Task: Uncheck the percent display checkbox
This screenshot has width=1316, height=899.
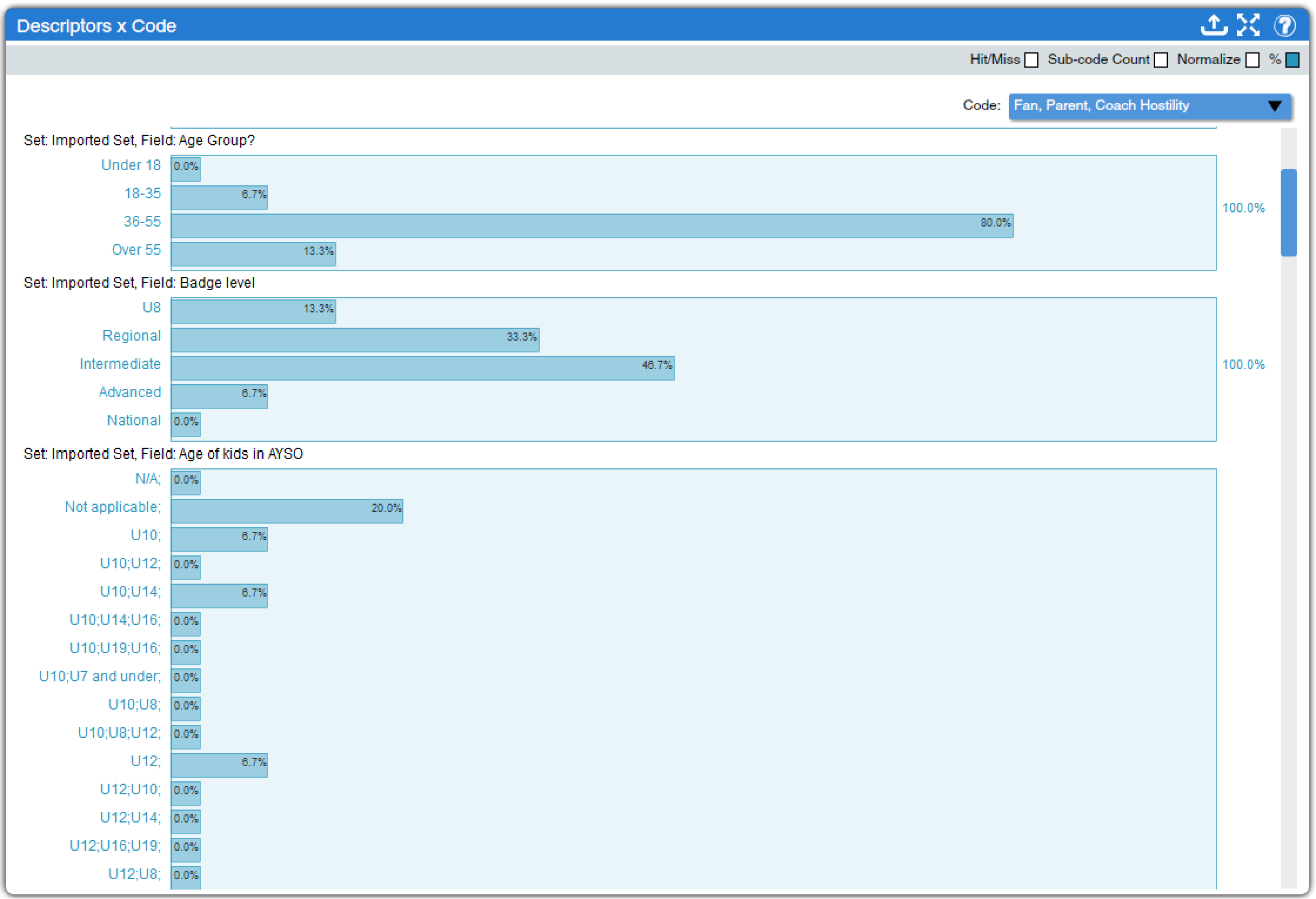Action: pyautogui.click(x=1292, y=60)
